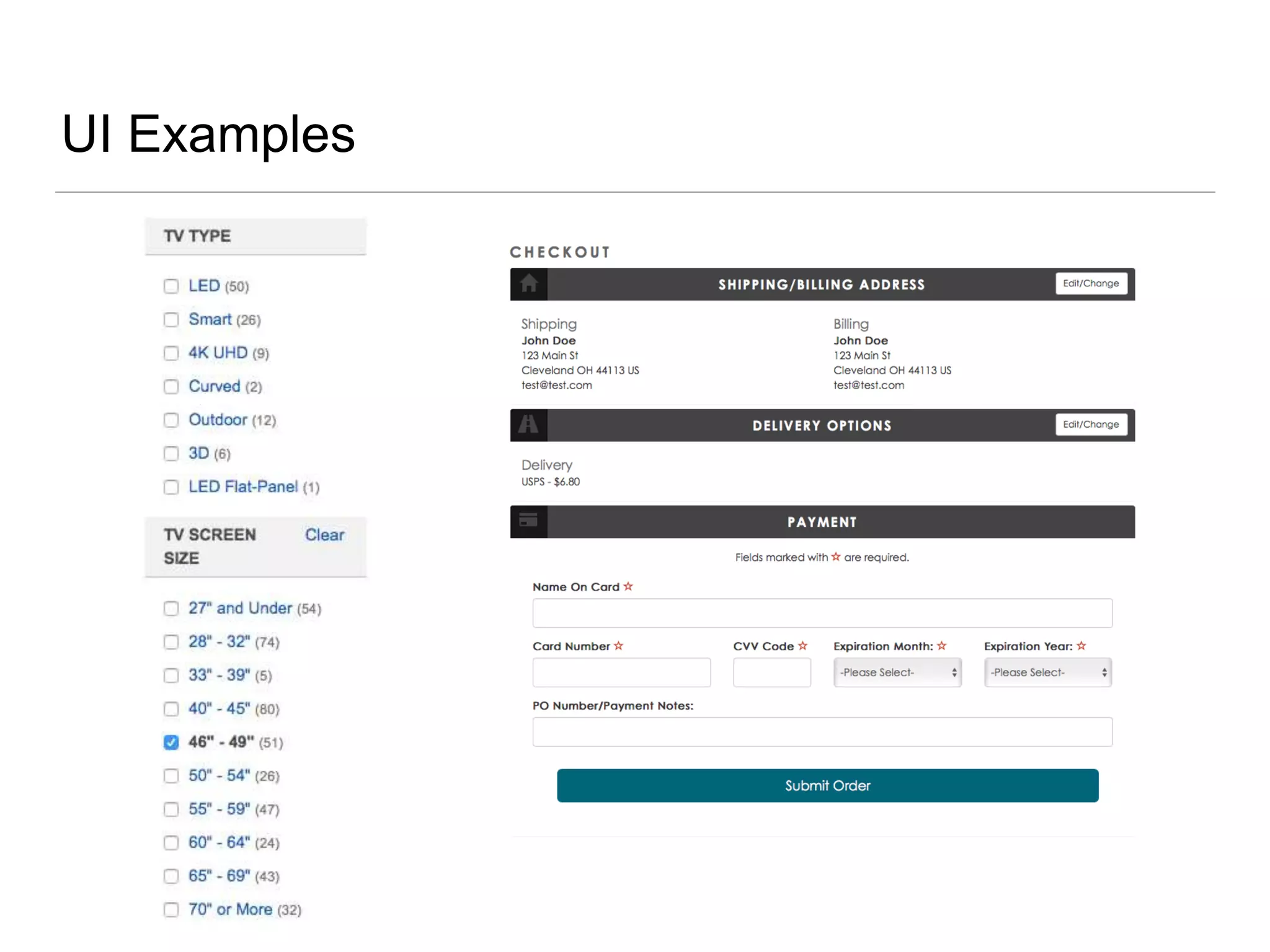
Task: Uncheck the 46" - 49" size checkbox
Action: pos(171,743)
